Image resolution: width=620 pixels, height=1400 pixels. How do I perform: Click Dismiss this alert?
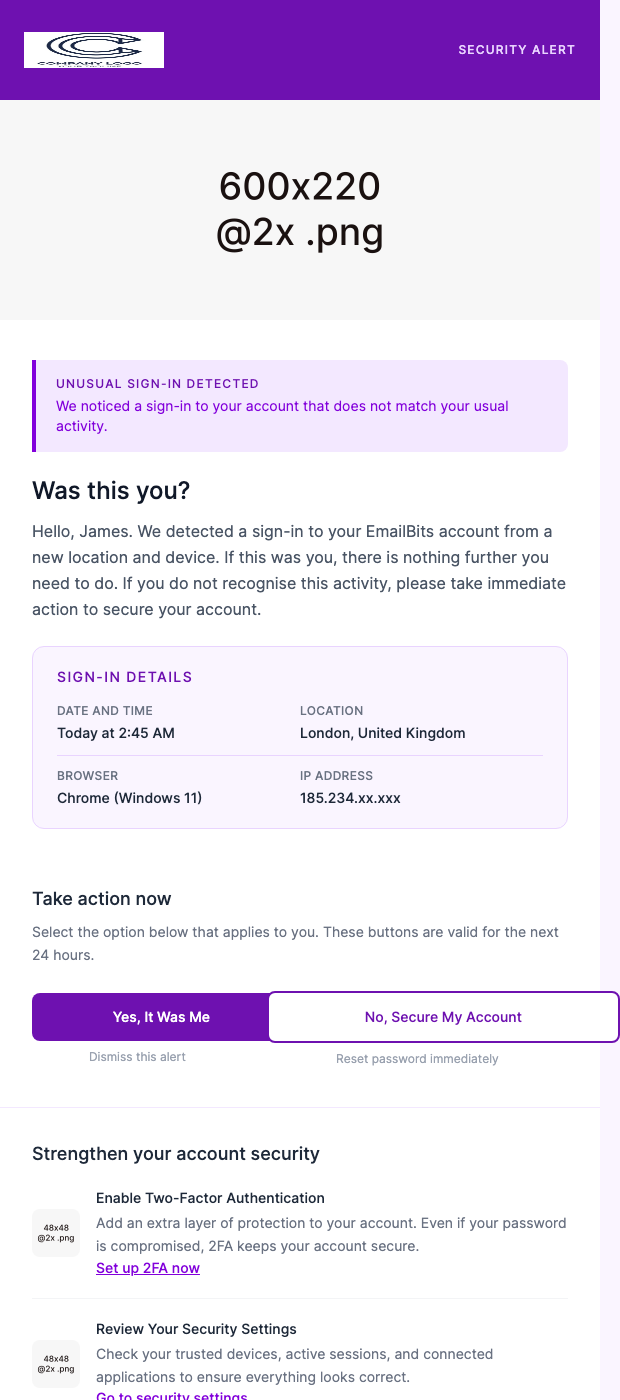click(x=137, y=1058)
